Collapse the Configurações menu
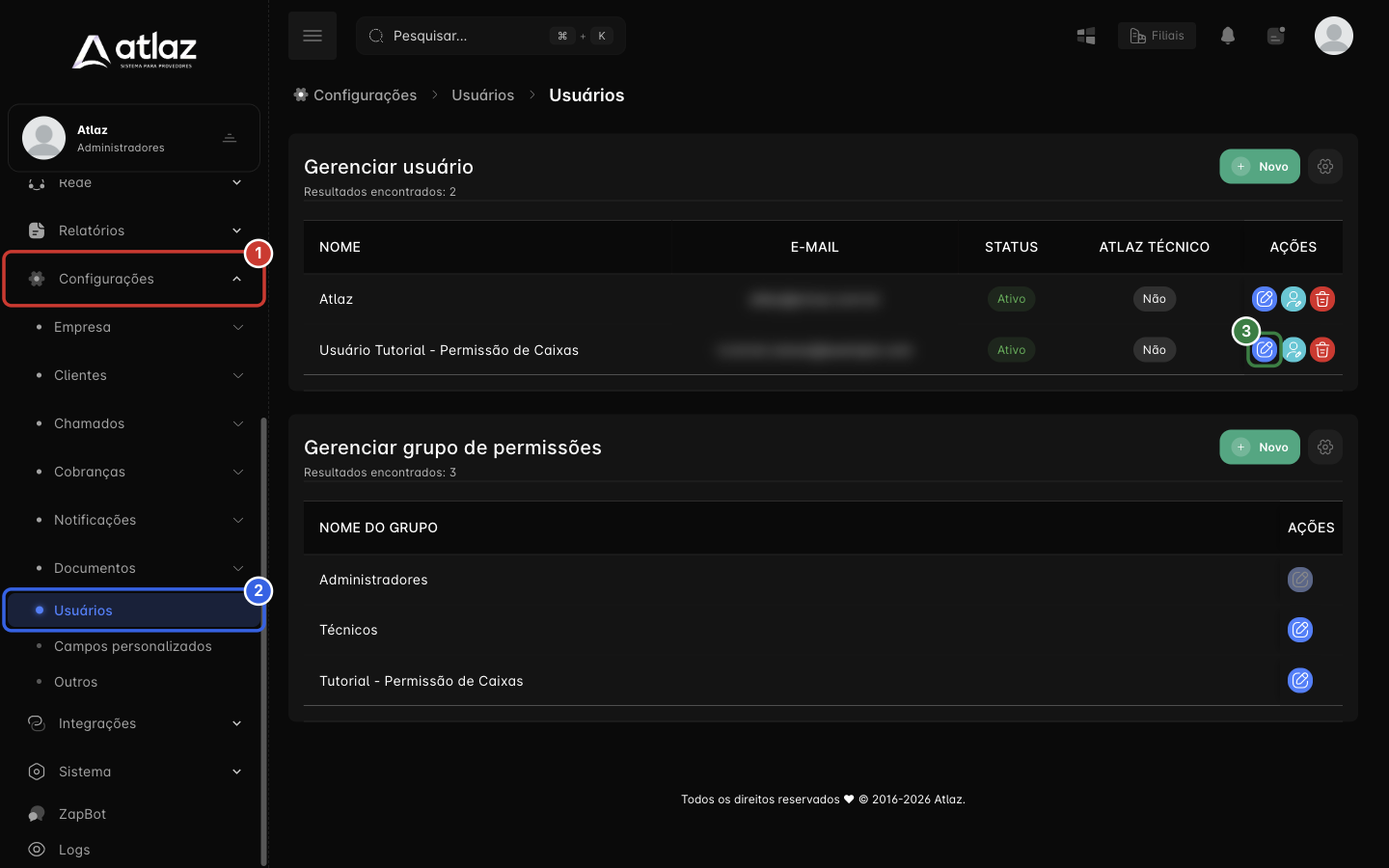Image resolution: width=1389 pixels, height=868 pixels. (x=134, y=279)
